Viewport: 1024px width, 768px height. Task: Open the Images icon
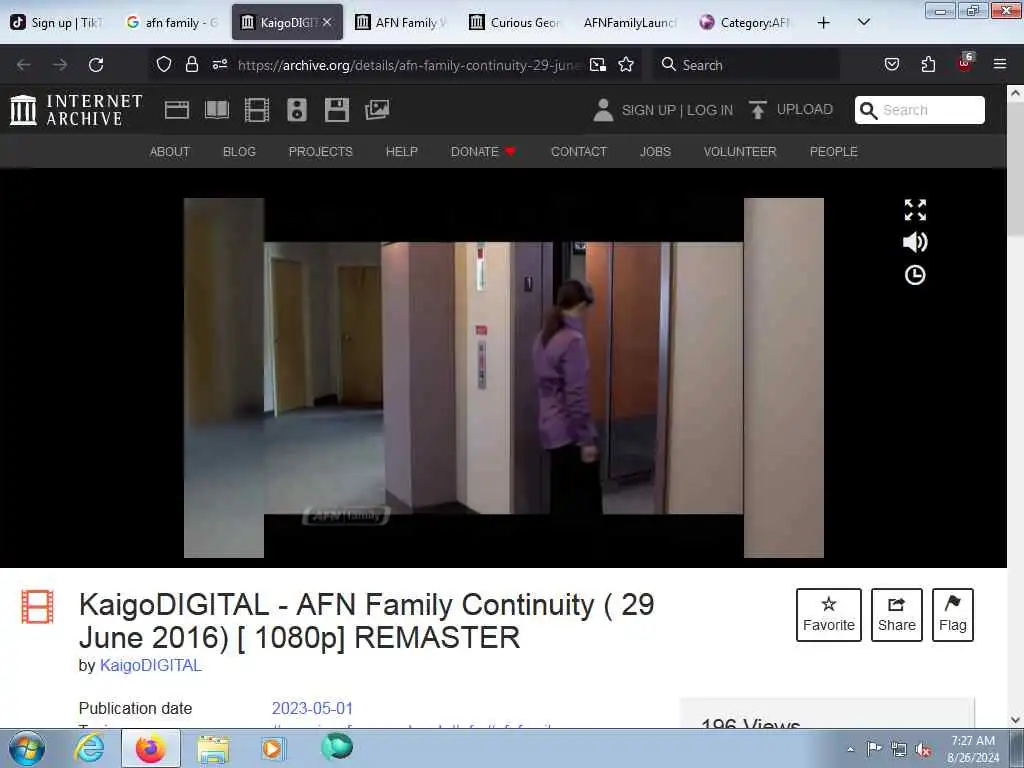point(377,110)
